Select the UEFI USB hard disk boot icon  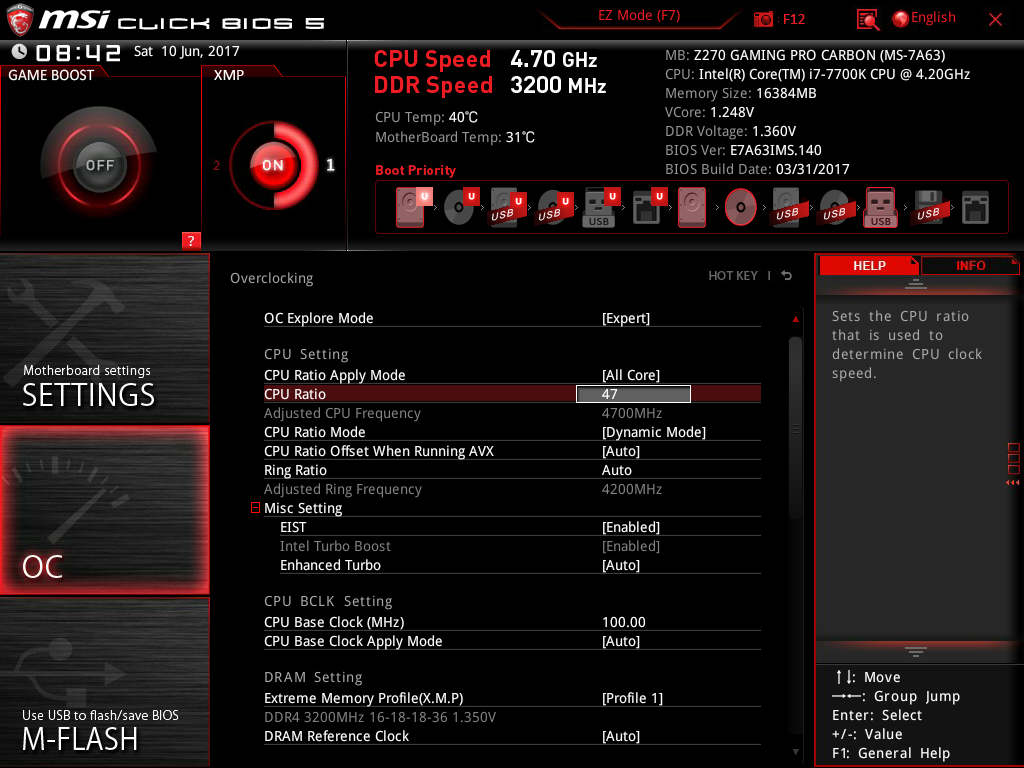tap(508, 207)
